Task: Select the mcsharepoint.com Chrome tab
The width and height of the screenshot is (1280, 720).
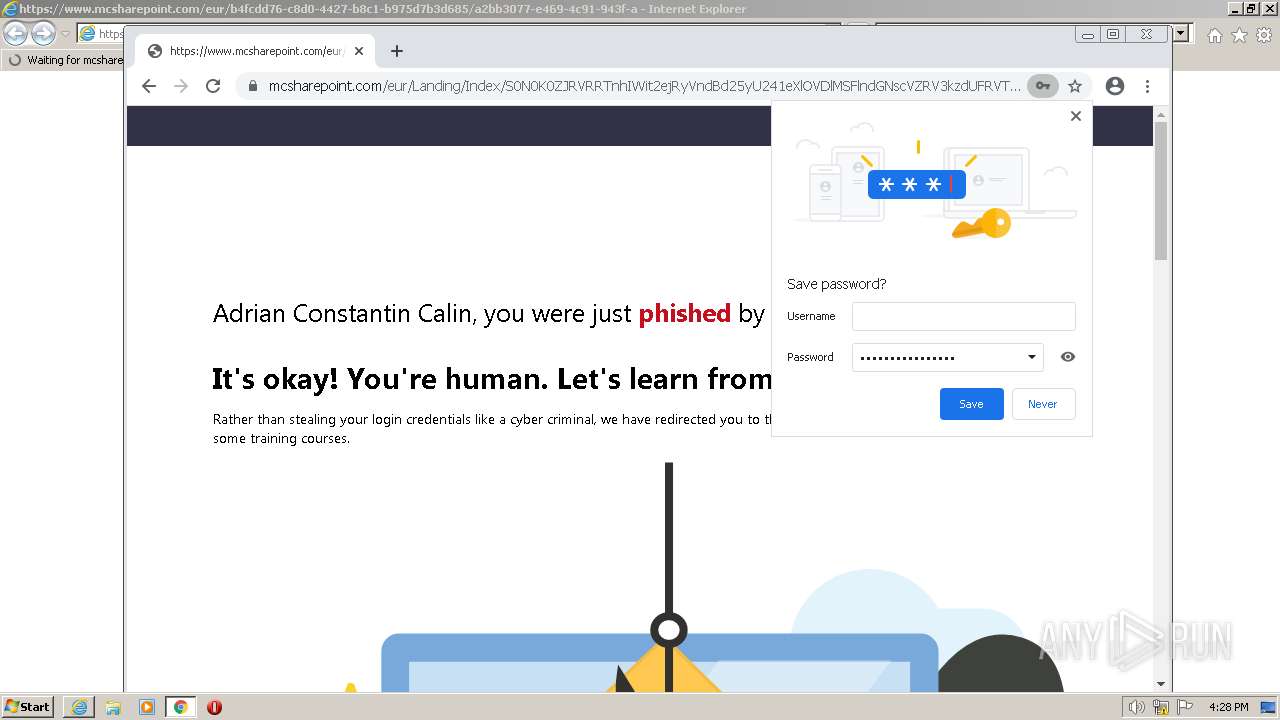Action: tap(255, 51)
